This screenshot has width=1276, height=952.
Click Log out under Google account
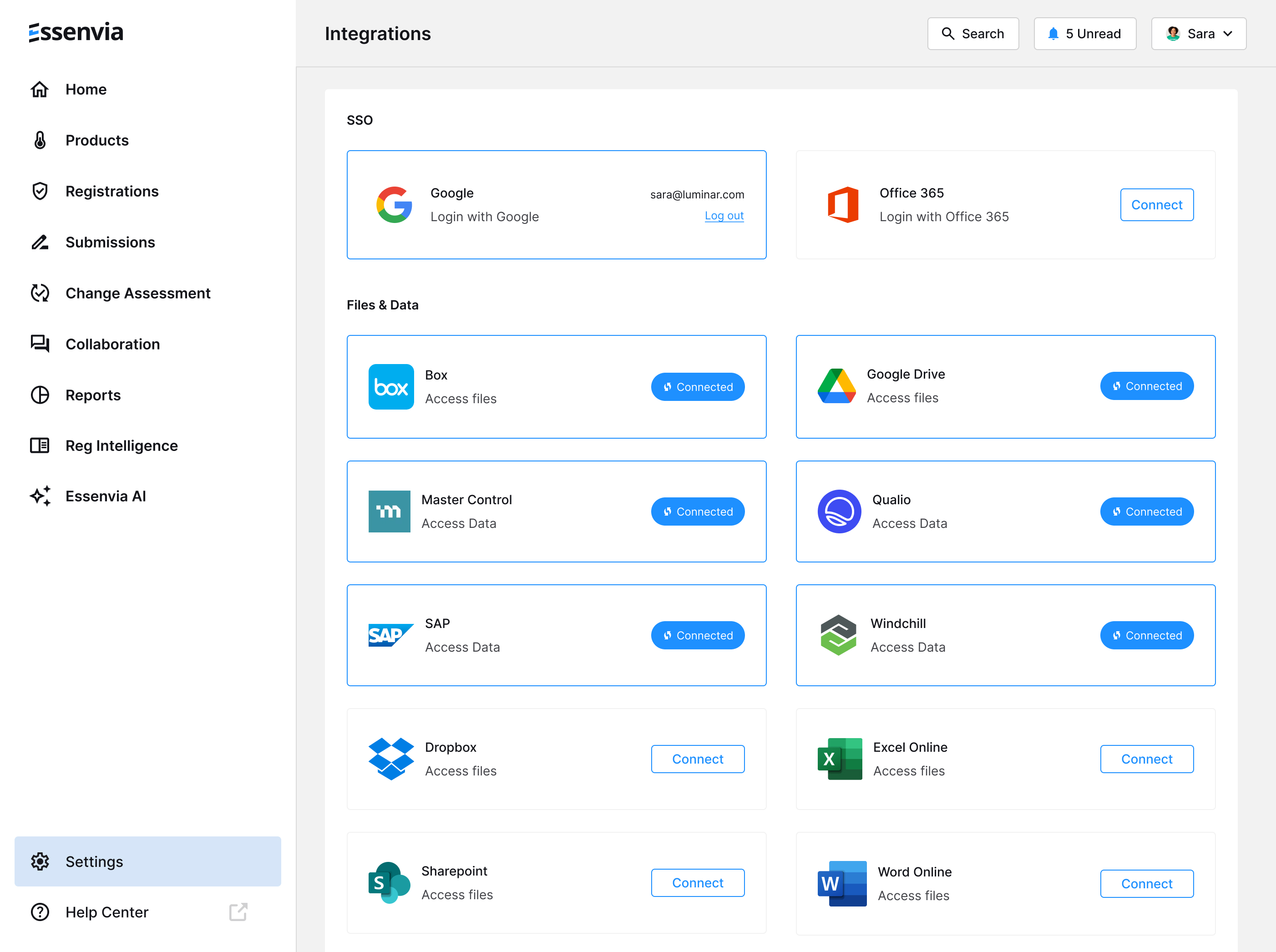tap(724, 216)
